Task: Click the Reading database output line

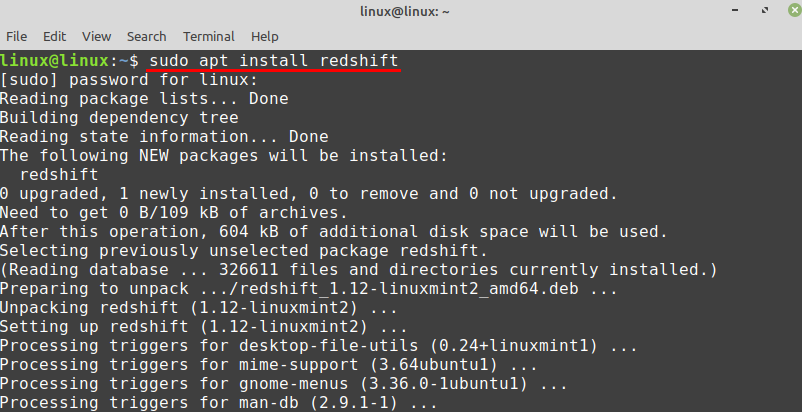Action: tap(359, 270)
